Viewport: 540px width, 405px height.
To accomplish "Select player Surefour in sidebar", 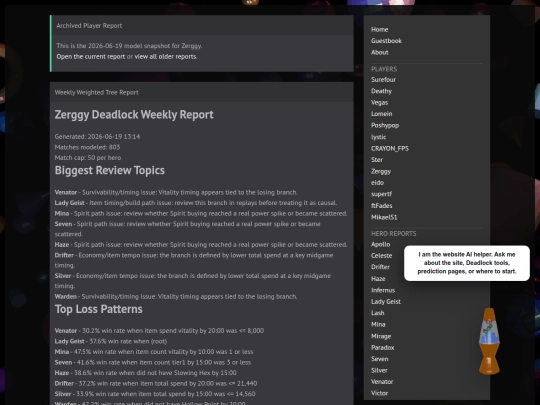I will pos(383,80).
